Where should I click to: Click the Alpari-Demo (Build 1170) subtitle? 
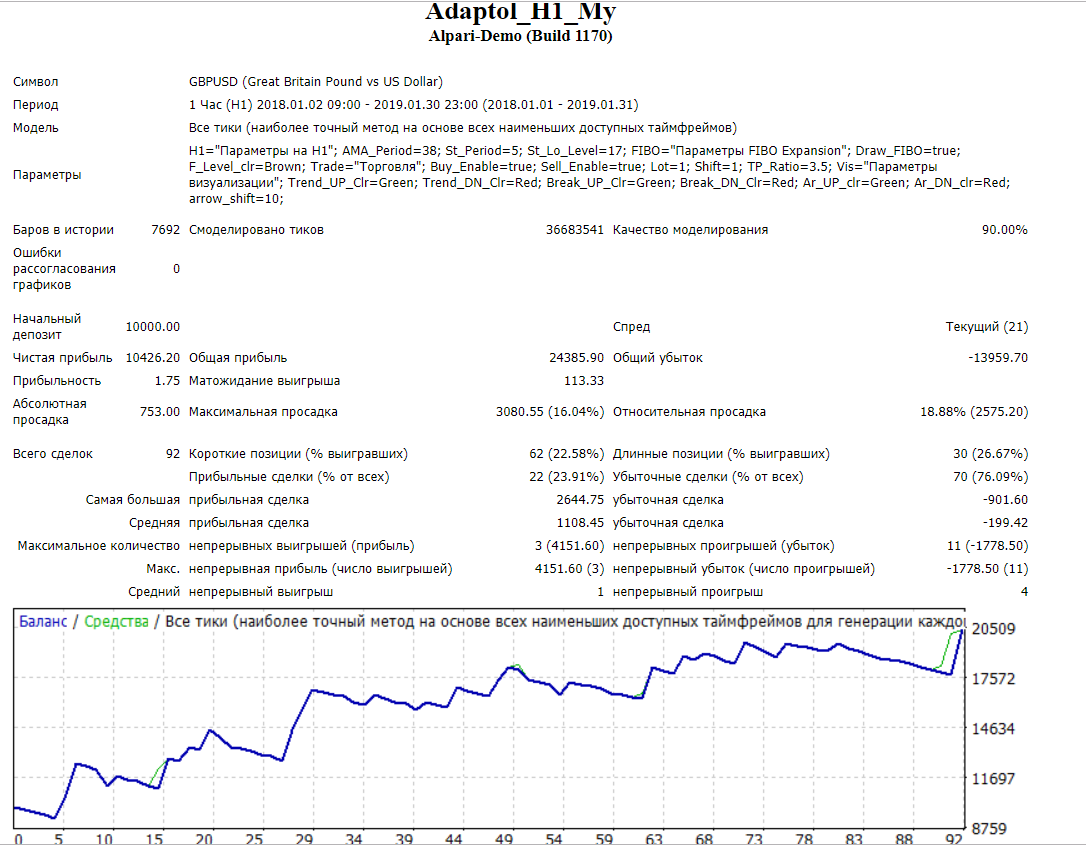point(520,36)
